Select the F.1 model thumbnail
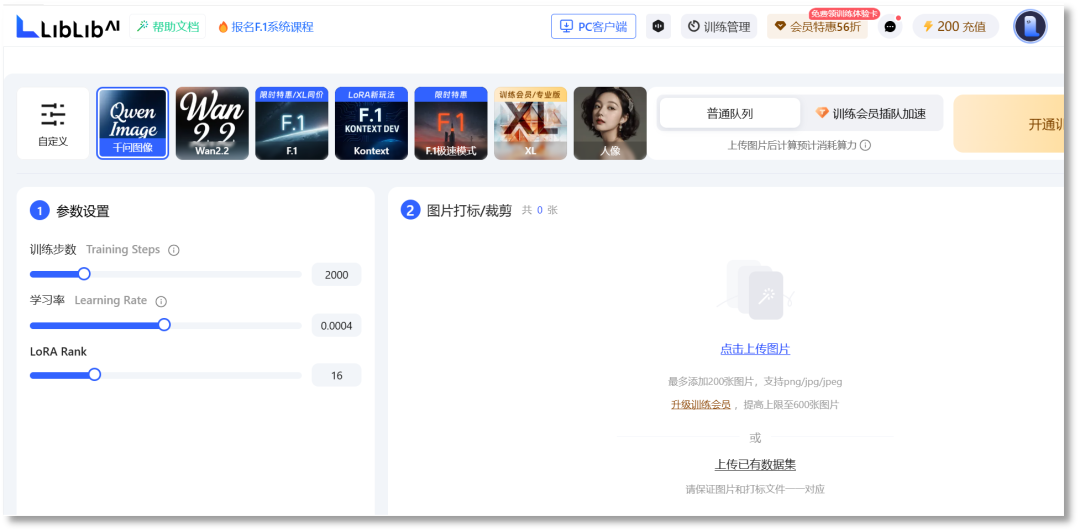The width and height of the screenshot is (1080, 532). click(291, 123)
